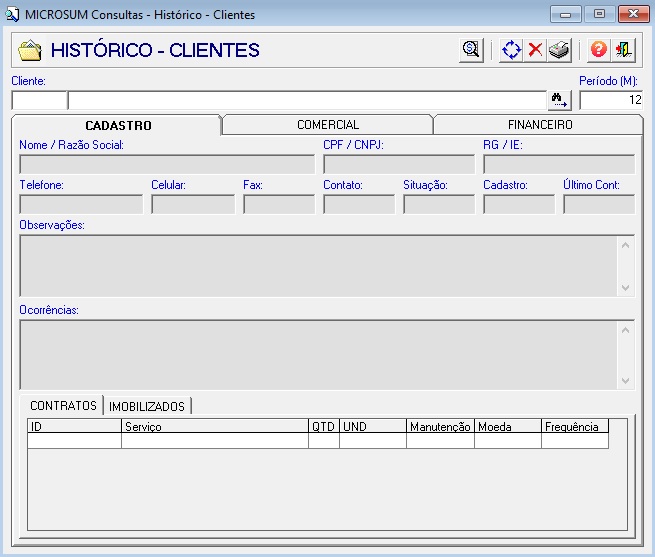Click the QTD column header
The width and height of the screenshot is (655, 557).
324,426
